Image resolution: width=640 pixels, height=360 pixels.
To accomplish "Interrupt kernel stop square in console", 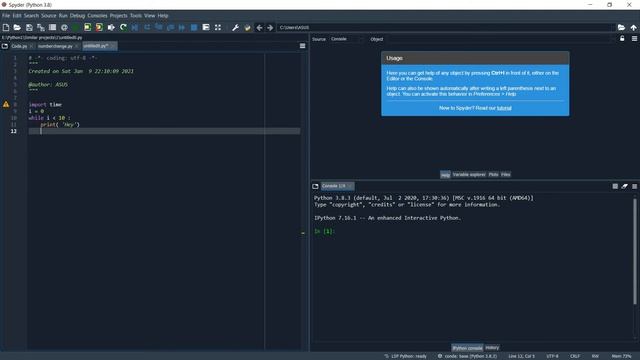I will tap(615, 186).
